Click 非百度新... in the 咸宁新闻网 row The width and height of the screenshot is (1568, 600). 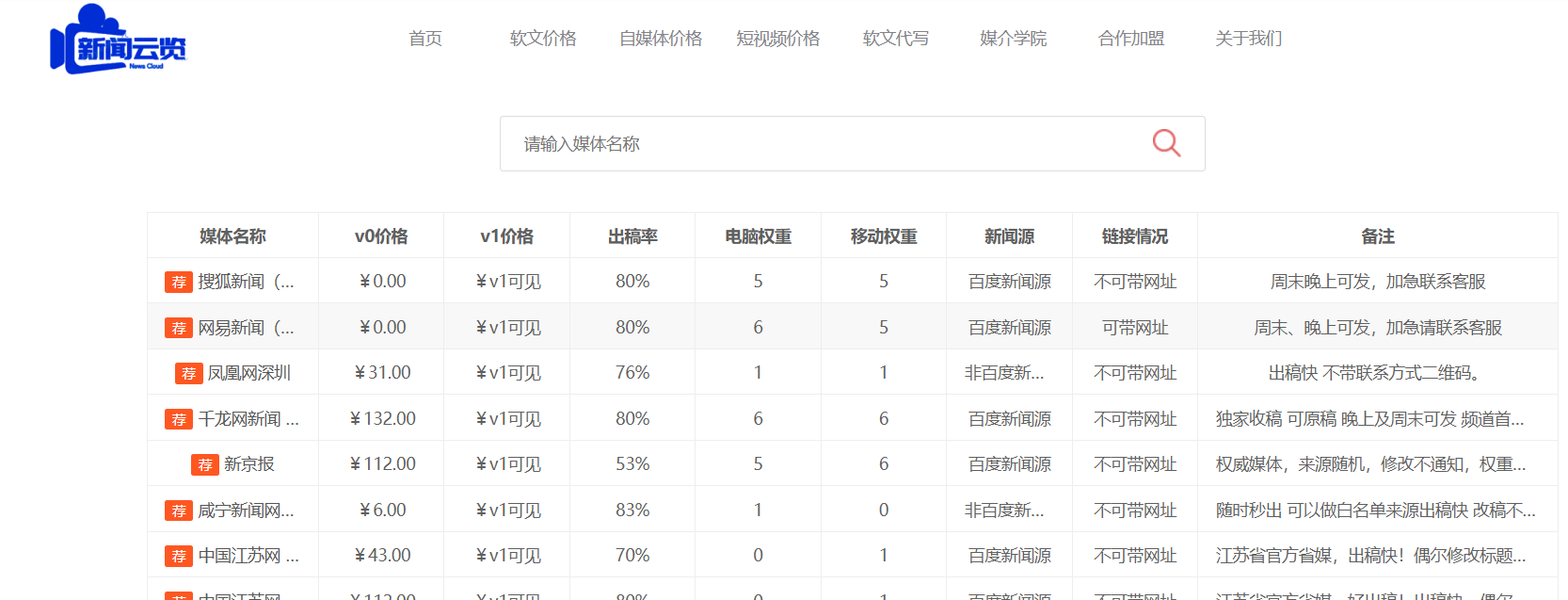[x=1004, y=511]
